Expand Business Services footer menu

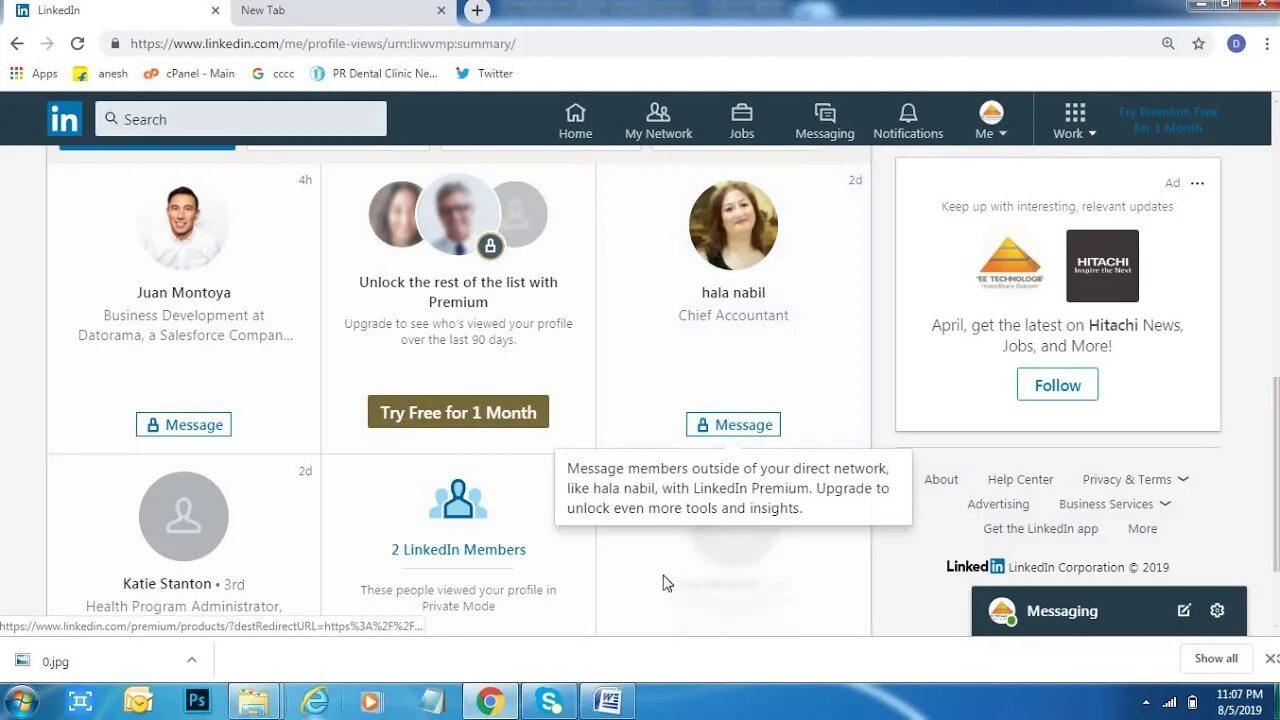point(1114,505)
